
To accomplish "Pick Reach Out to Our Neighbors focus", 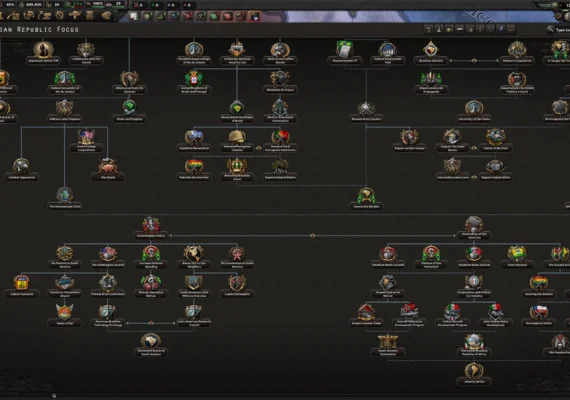I will (194, 257).
